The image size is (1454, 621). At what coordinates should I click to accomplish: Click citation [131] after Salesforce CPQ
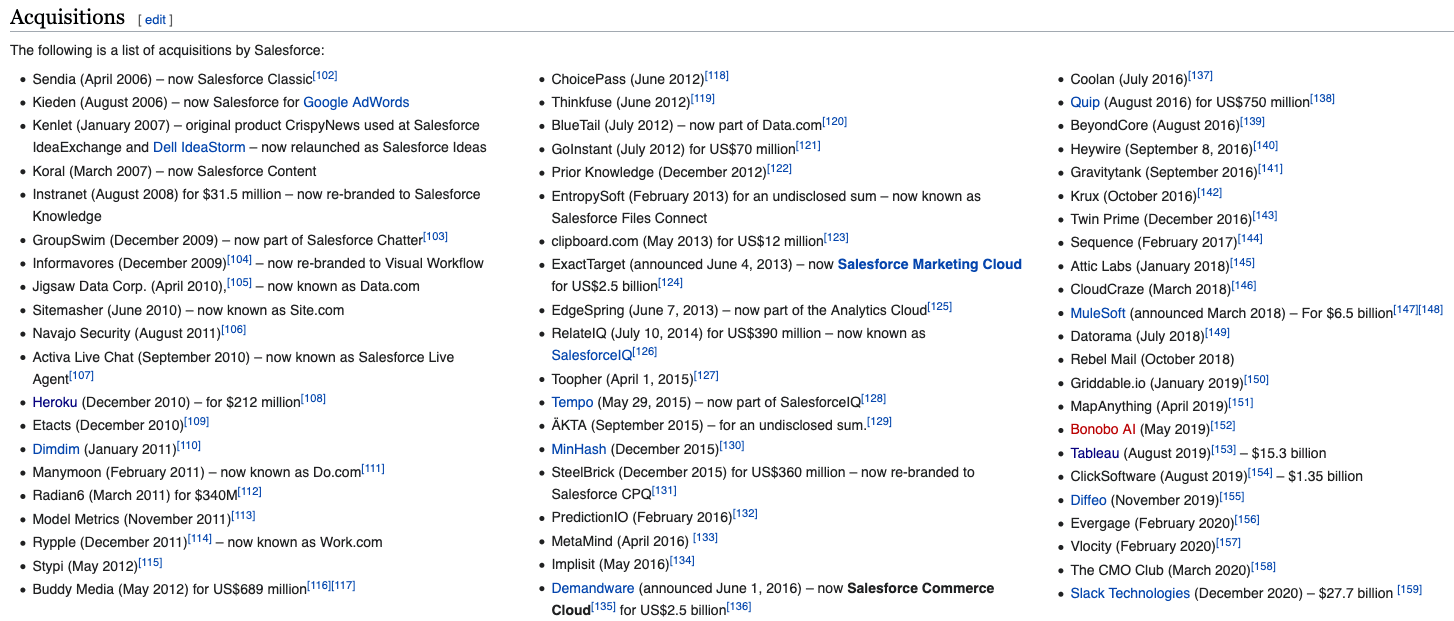pos(664,490)
